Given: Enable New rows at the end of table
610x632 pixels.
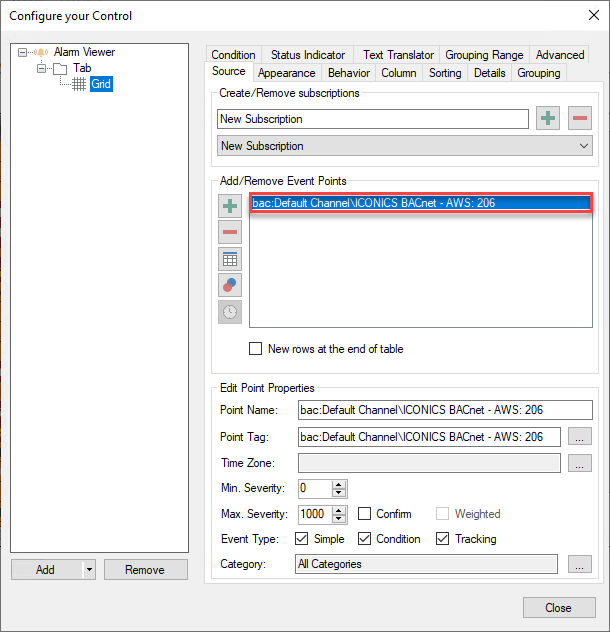Looking at the screenshot, I should click(x=255, y=349).
